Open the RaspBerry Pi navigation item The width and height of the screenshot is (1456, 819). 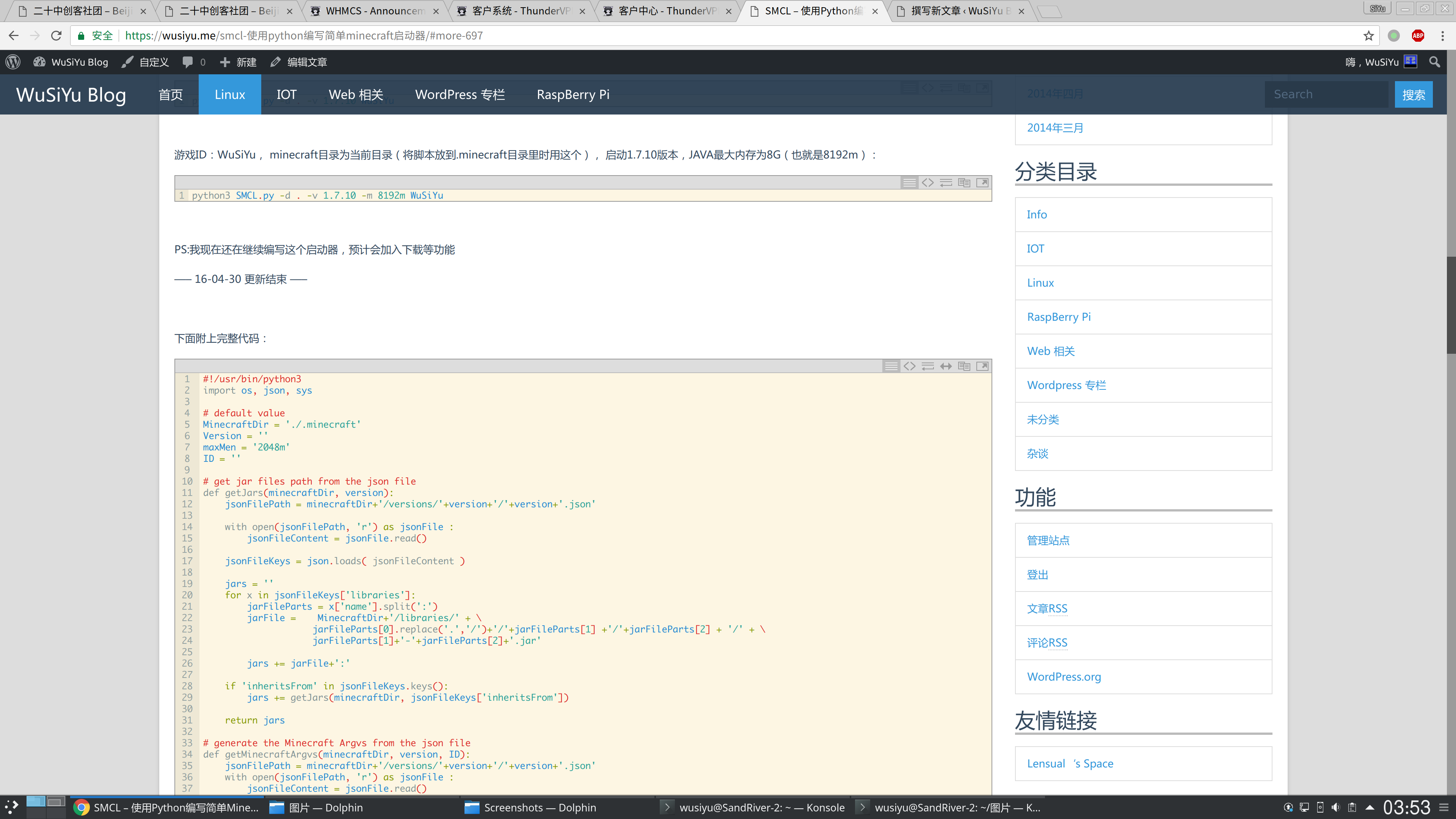pyautogui.click(x=573, y=94)
